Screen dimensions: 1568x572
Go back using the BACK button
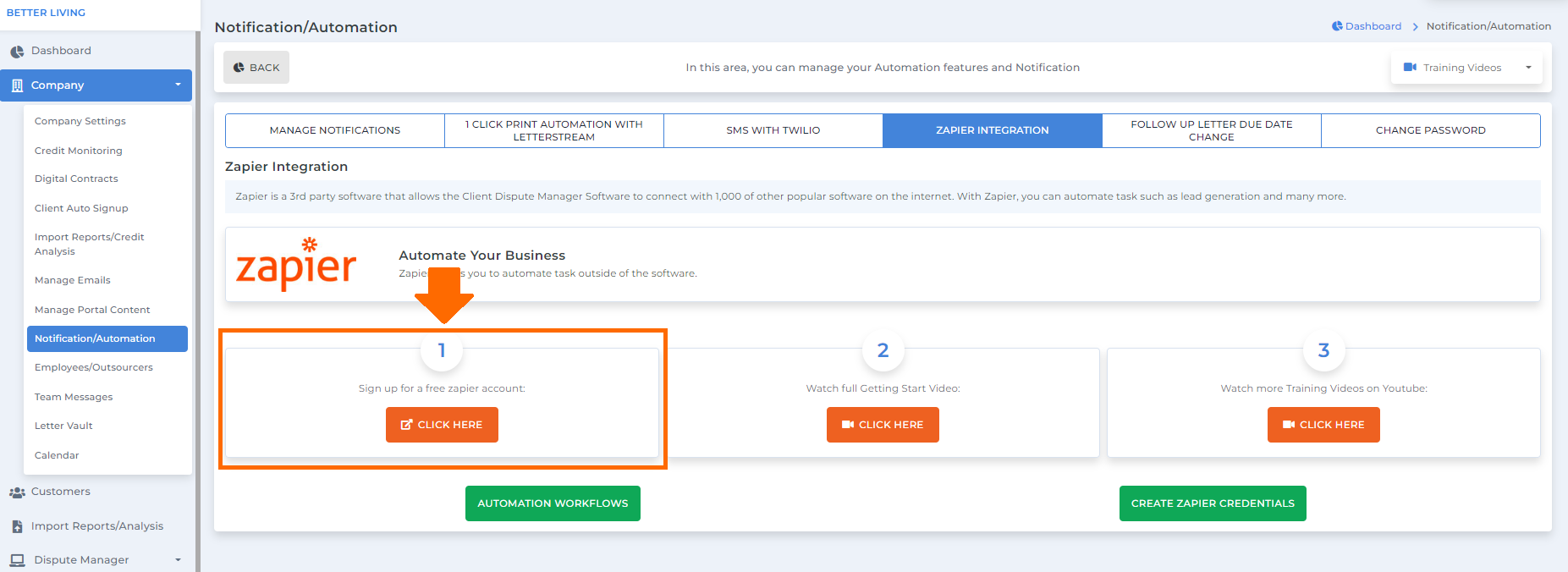256,68
